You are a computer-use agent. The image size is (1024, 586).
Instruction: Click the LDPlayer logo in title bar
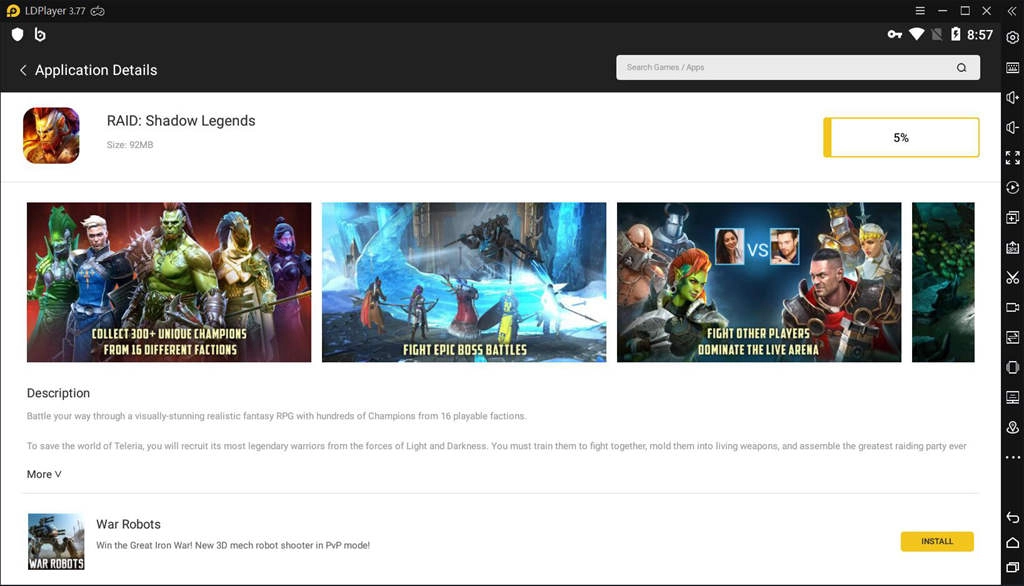tap(12, 11)
